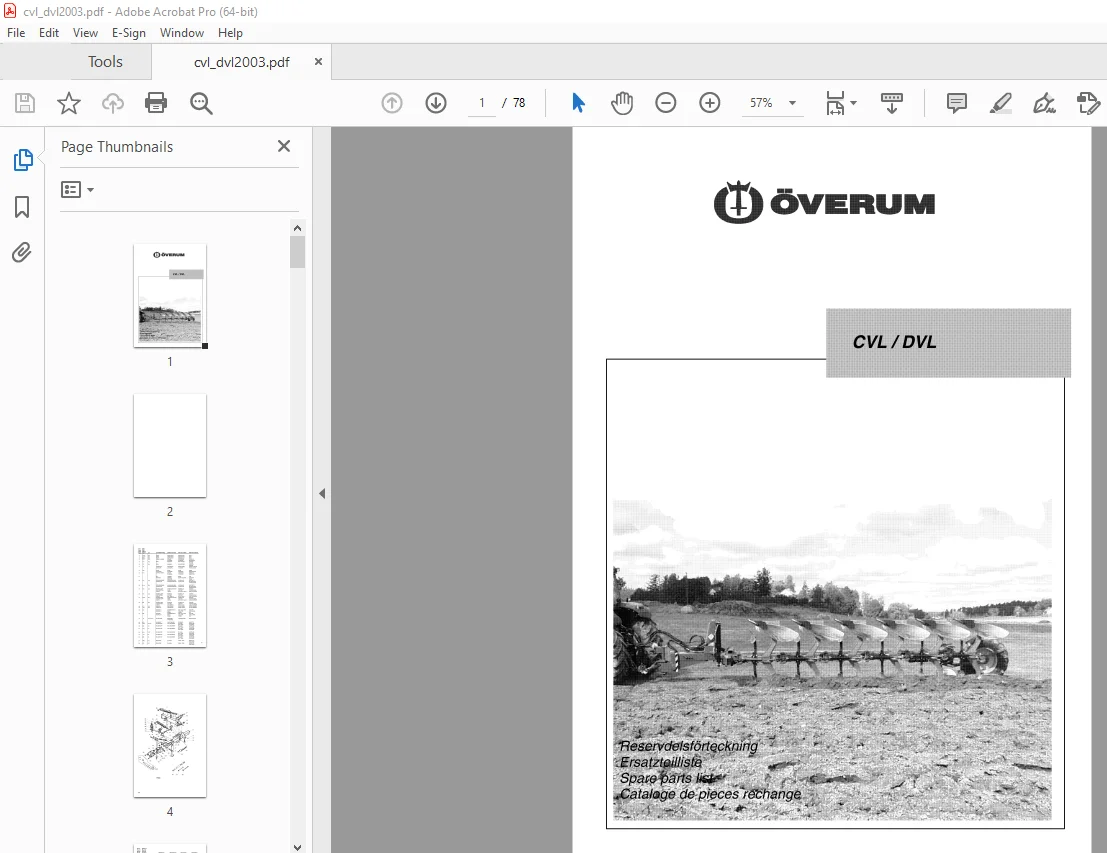This screenshot has width=1107, height=853.
Task: Open the Bookmarks panel icon
Action: [22, 207]
